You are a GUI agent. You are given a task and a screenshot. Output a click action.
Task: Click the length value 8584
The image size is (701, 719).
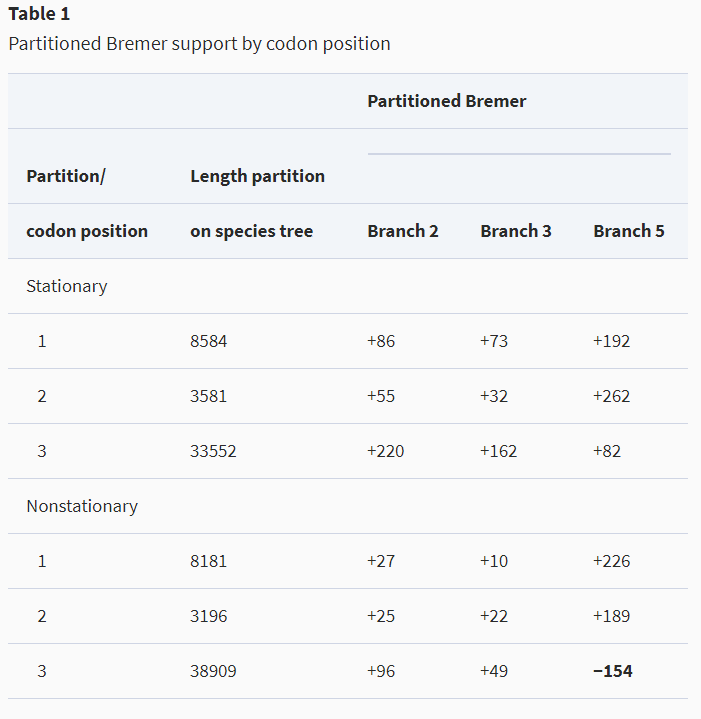pyautogui.click(x=209, y=341)
